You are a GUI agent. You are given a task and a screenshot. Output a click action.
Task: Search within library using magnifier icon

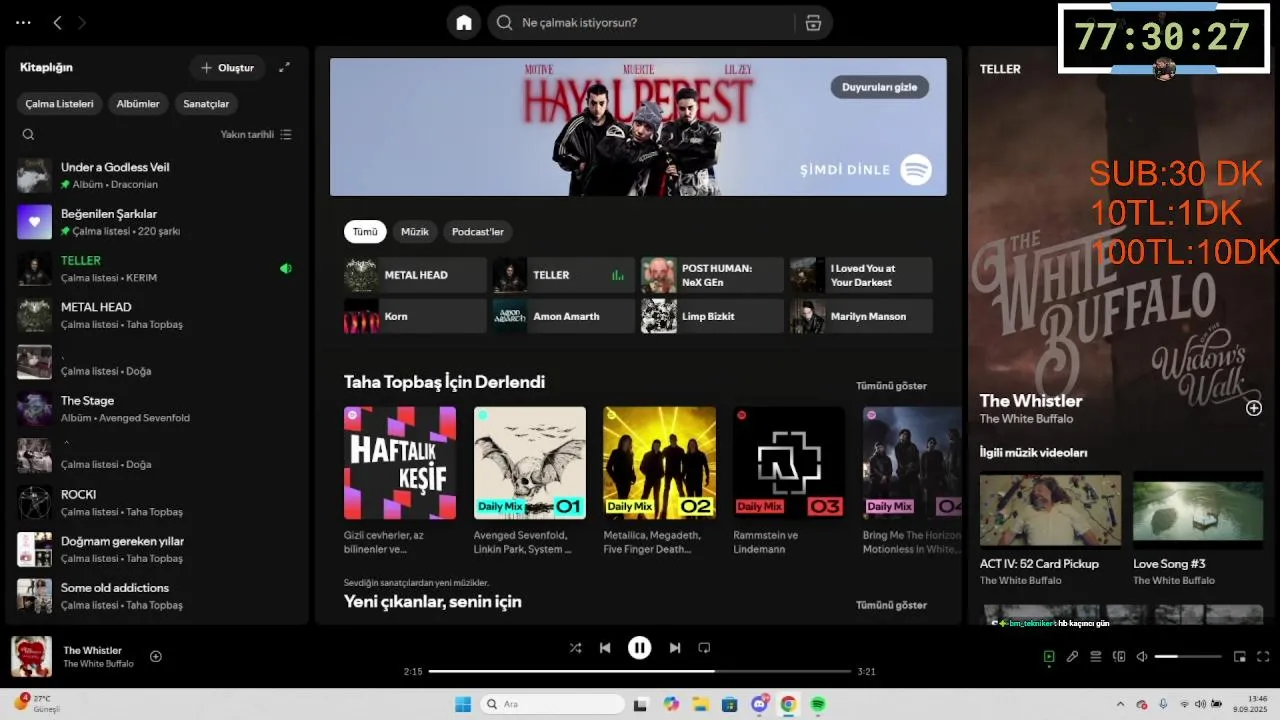click(28, 134)
